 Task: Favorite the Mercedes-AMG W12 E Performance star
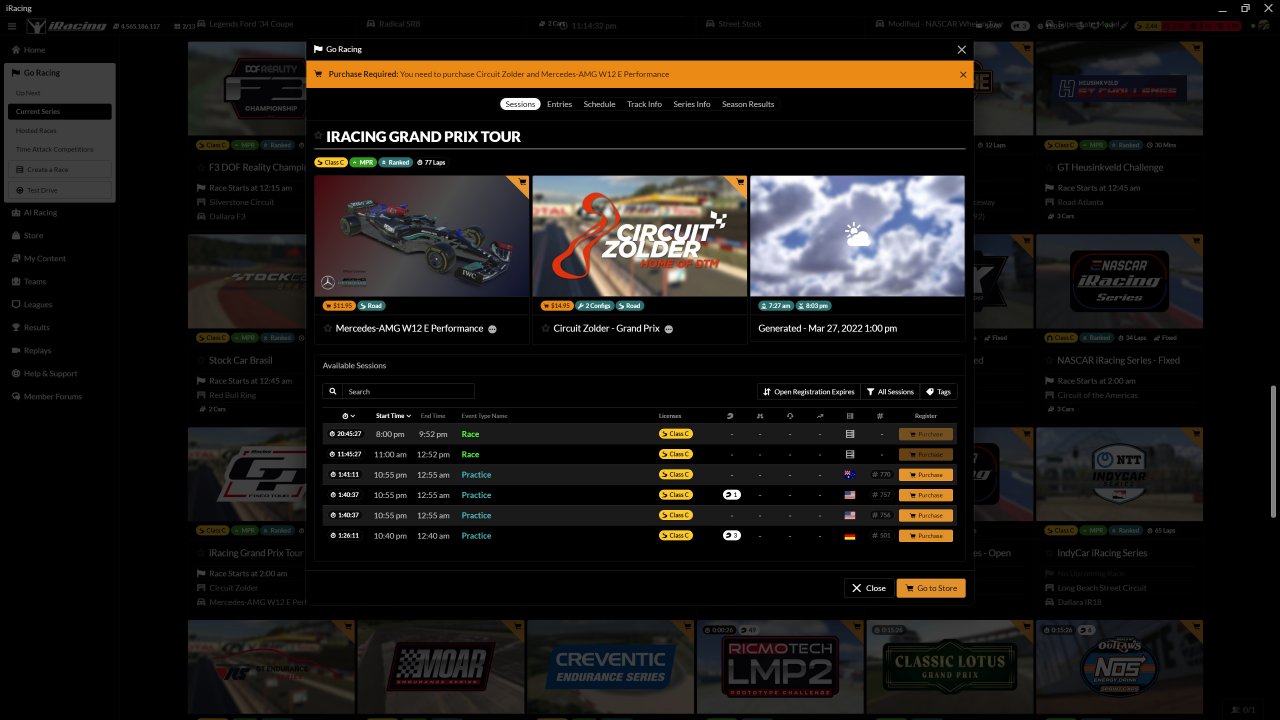pyautogui.click(x=327, y=328)
